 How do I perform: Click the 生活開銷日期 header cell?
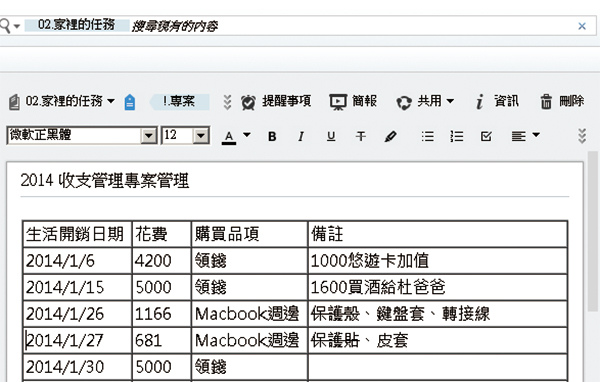pos(77,234)
